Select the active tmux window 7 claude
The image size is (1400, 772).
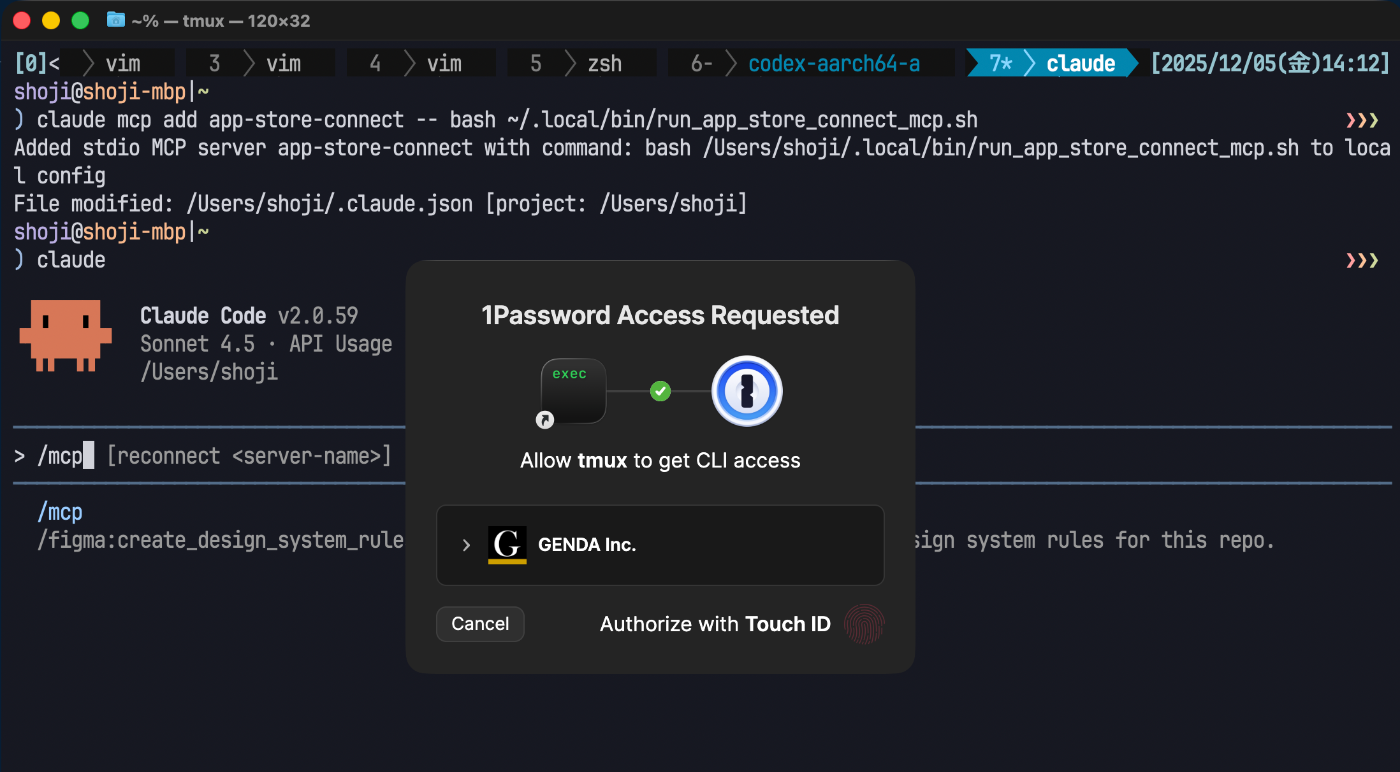tap(1052, 64)
